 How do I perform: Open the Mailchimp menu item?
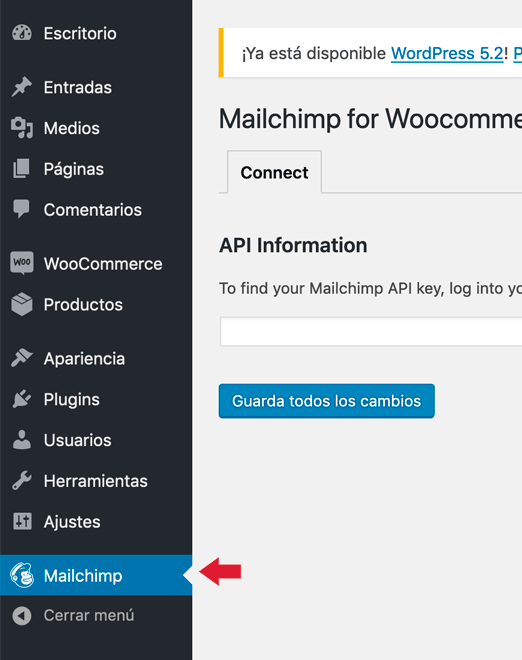click(x=96, y=575)
